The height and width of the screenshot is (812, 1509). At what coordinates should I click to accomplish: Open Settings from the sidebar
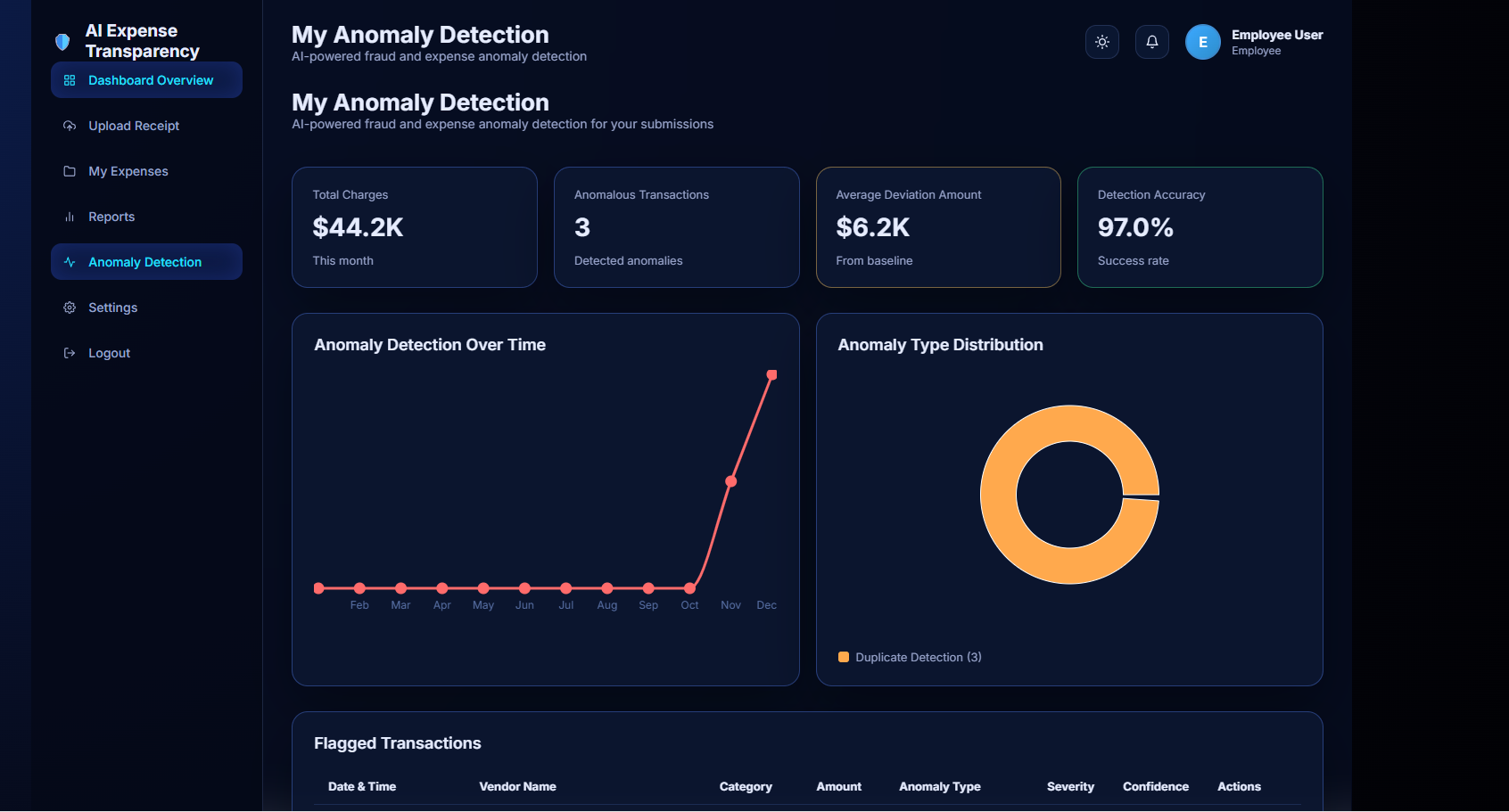tap(146, 308)
